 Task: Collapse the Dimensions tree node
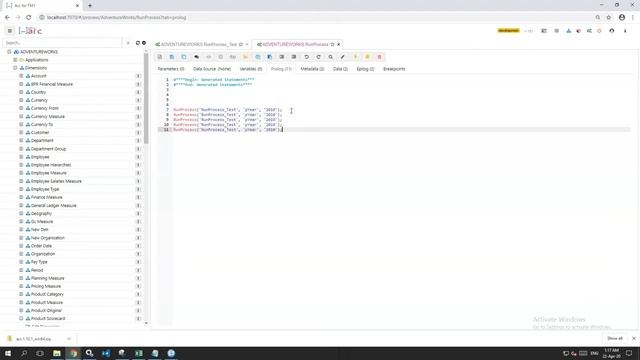point(15,68)
